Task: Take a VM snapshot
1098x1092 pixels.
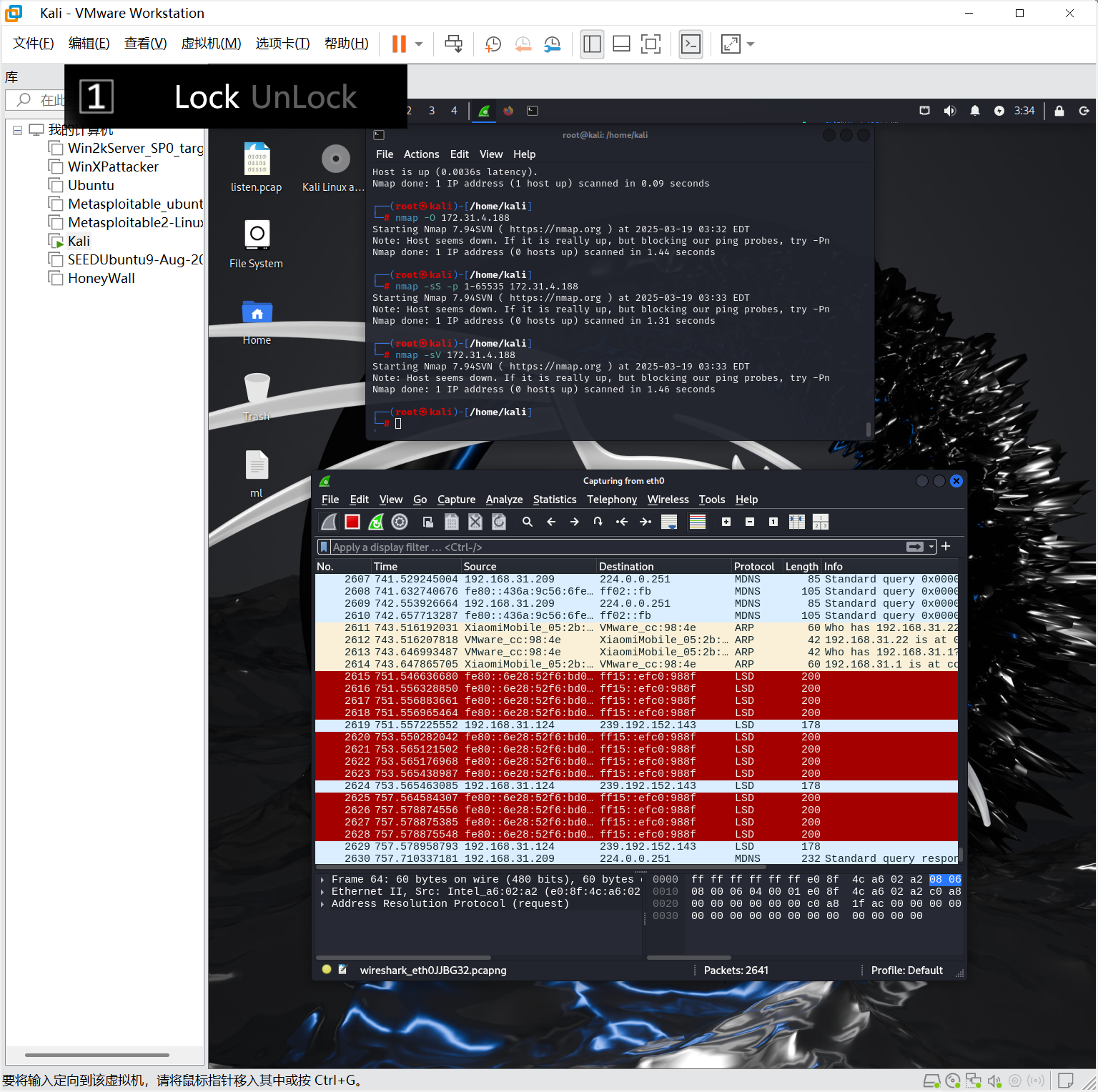Action: pyautogui.click(x=493, y=44)
